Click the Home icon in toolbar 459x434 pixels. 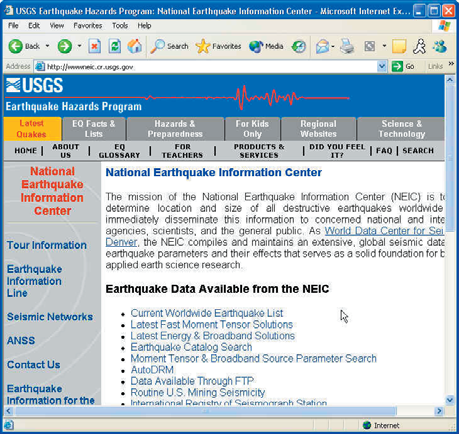(x=135, y=46)
